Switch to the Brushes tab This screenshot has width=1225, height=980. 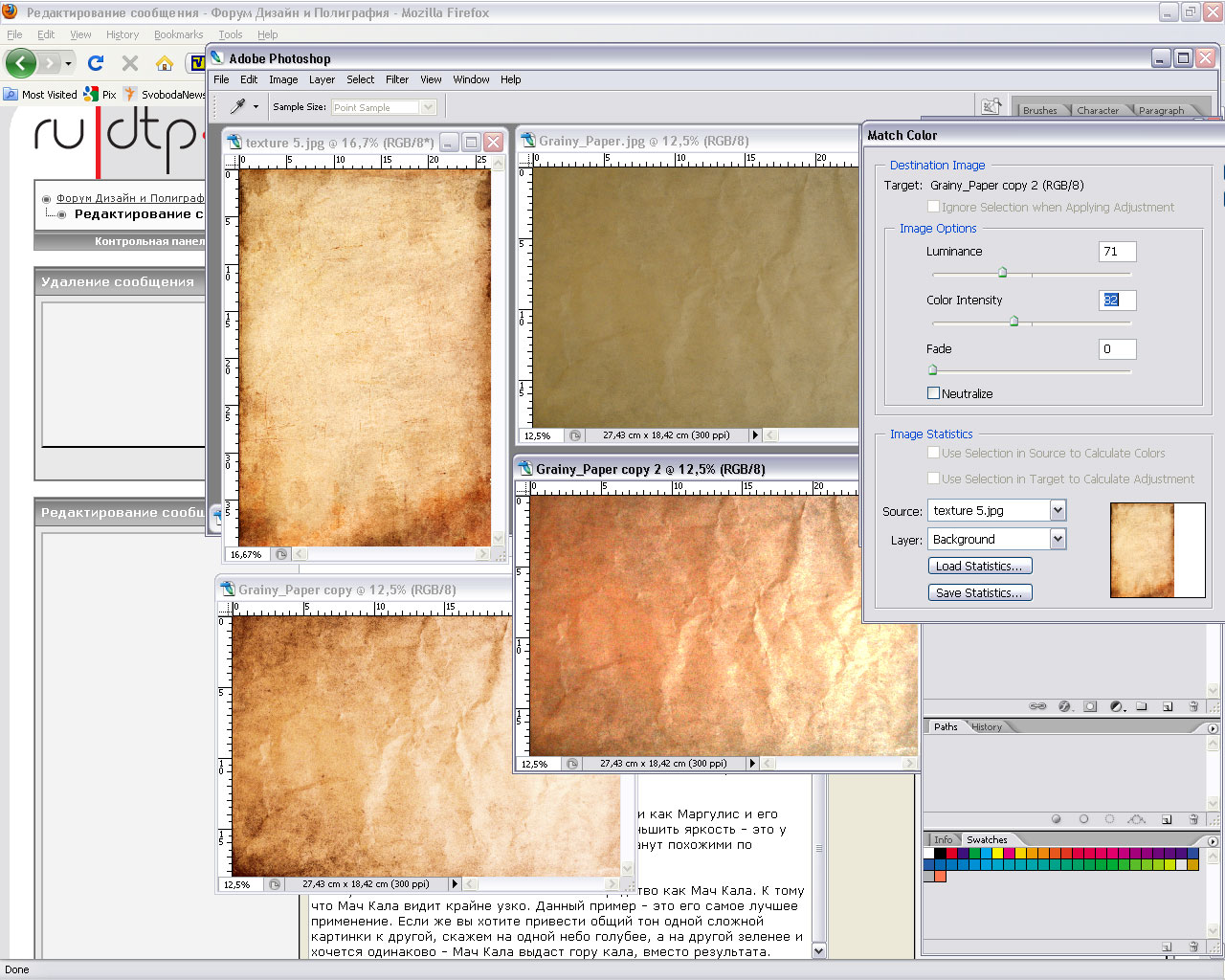click(x=1039, y=110)
